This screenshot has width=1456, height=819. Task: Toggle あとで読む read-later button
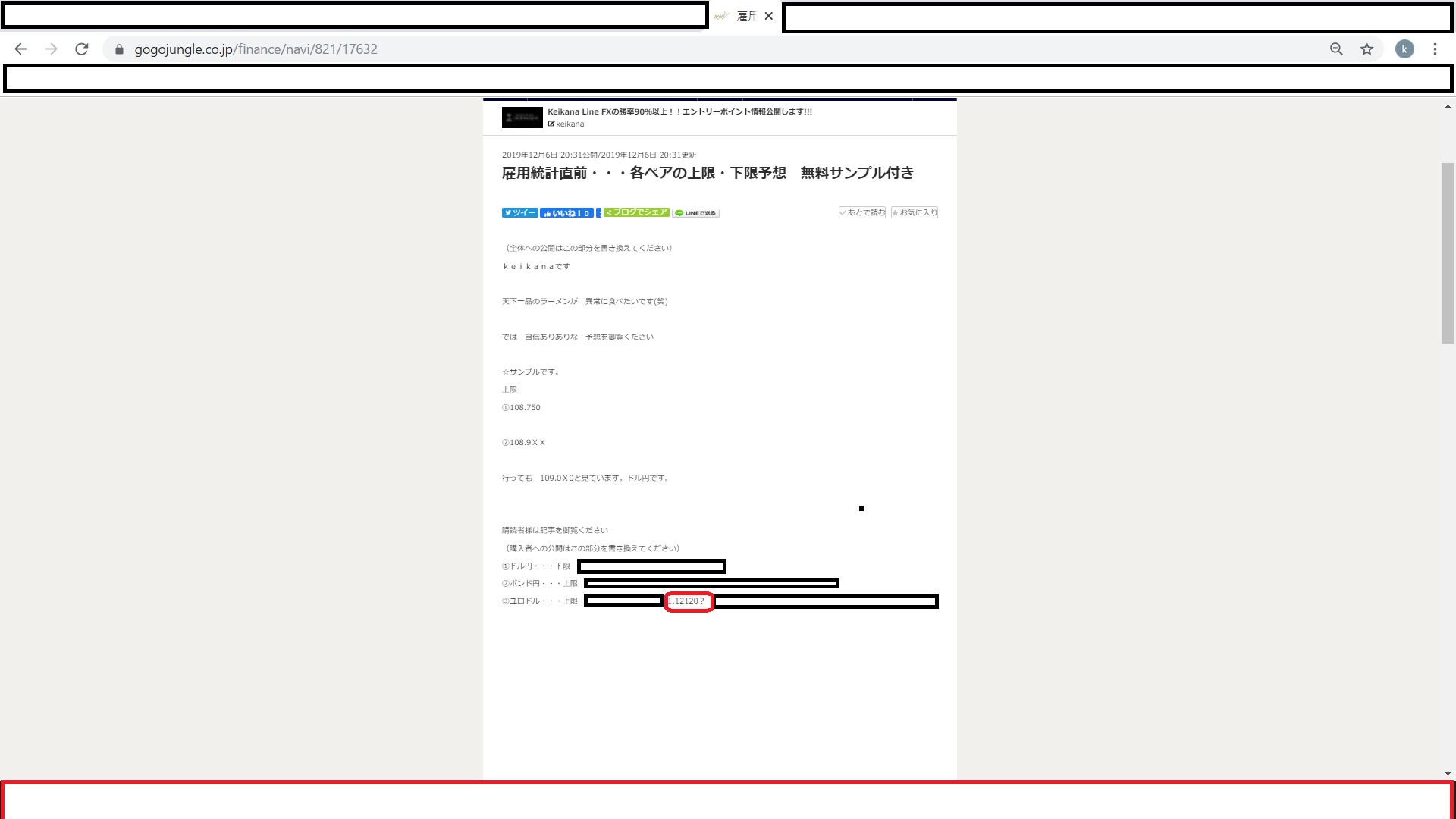[x=862, y=212]
